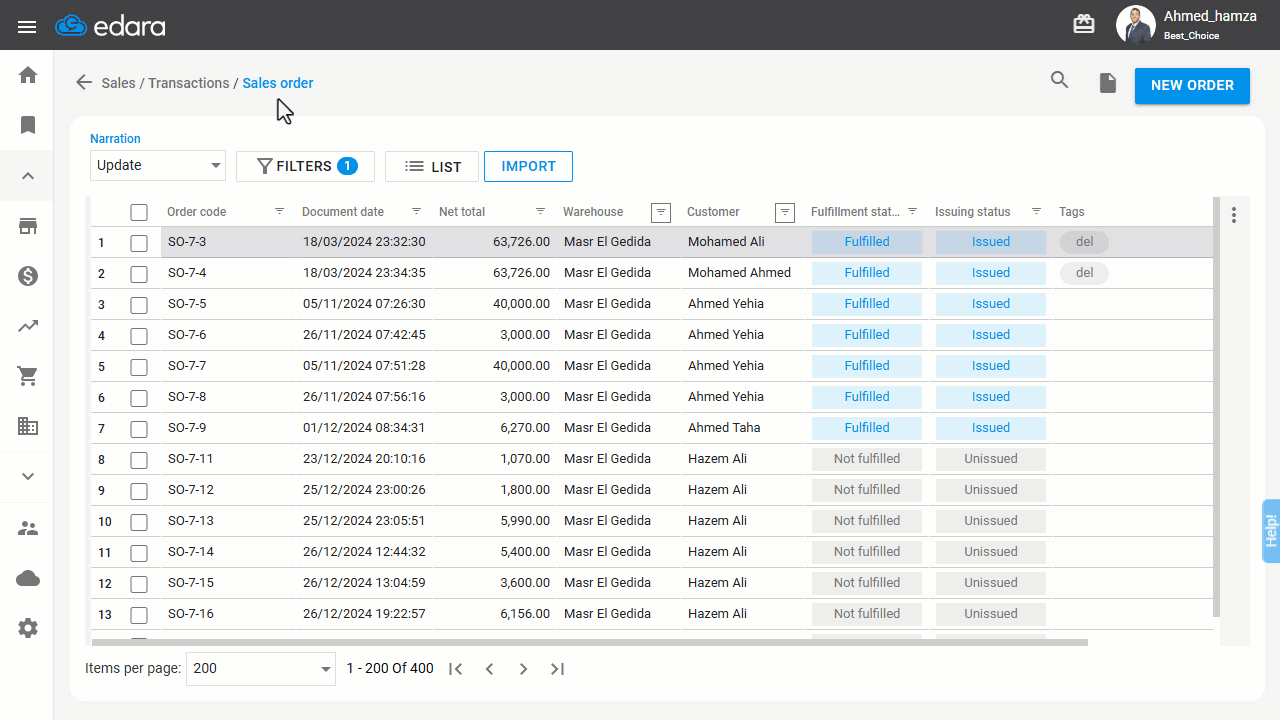Open the gift icon in header
Screen dimensions: 1280x720
click(x=1084, y=24)
